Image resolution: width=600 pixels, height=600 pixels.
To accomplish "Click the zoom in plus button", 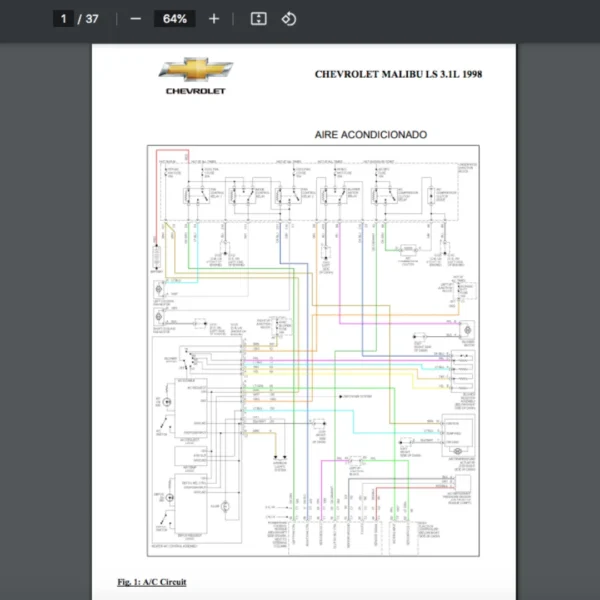I will (214, 19).
